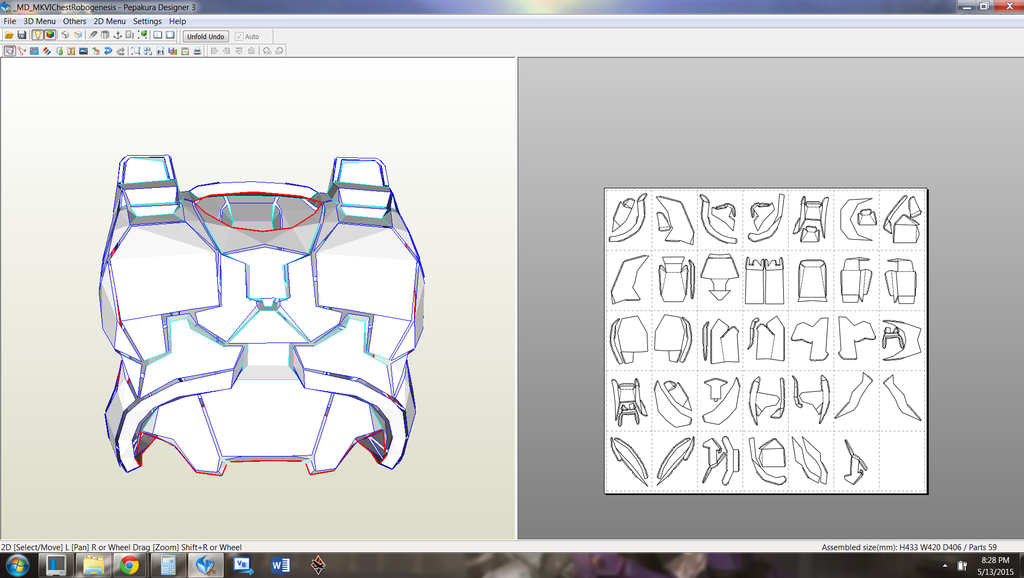Click the Save floppy disk icon
Image resolution: width=1024 pixels, height=578 pixels.
pos(22,35)
